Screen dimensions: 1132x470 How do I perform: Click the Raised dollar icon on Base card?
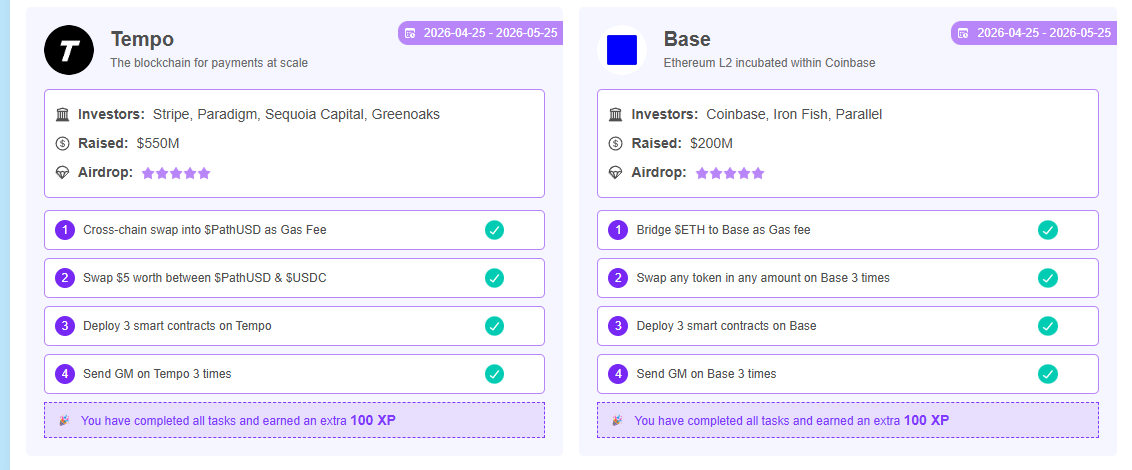tap(615, 143)
